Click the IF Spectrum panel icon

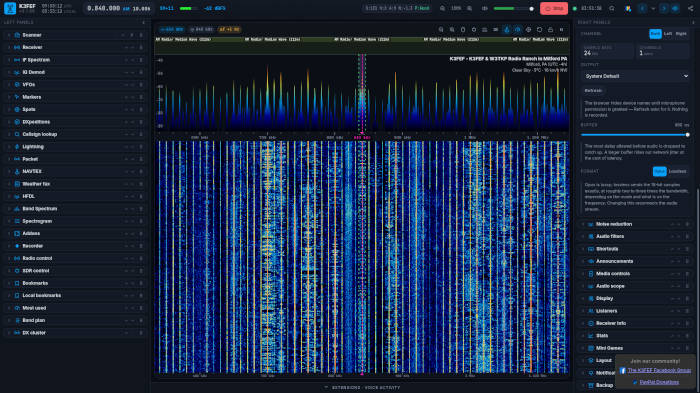pyautogui.click(x=17, y=60)
